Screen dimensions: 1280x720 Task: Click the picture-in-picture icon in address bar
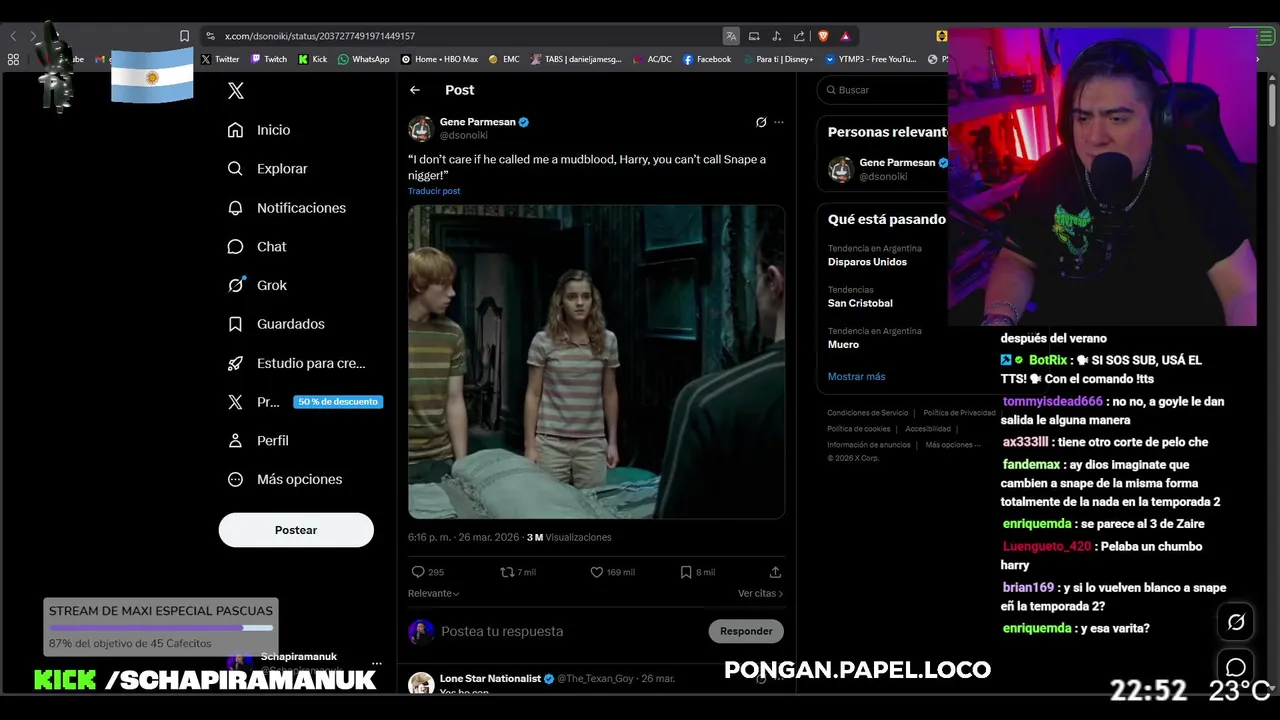[754, 36]
